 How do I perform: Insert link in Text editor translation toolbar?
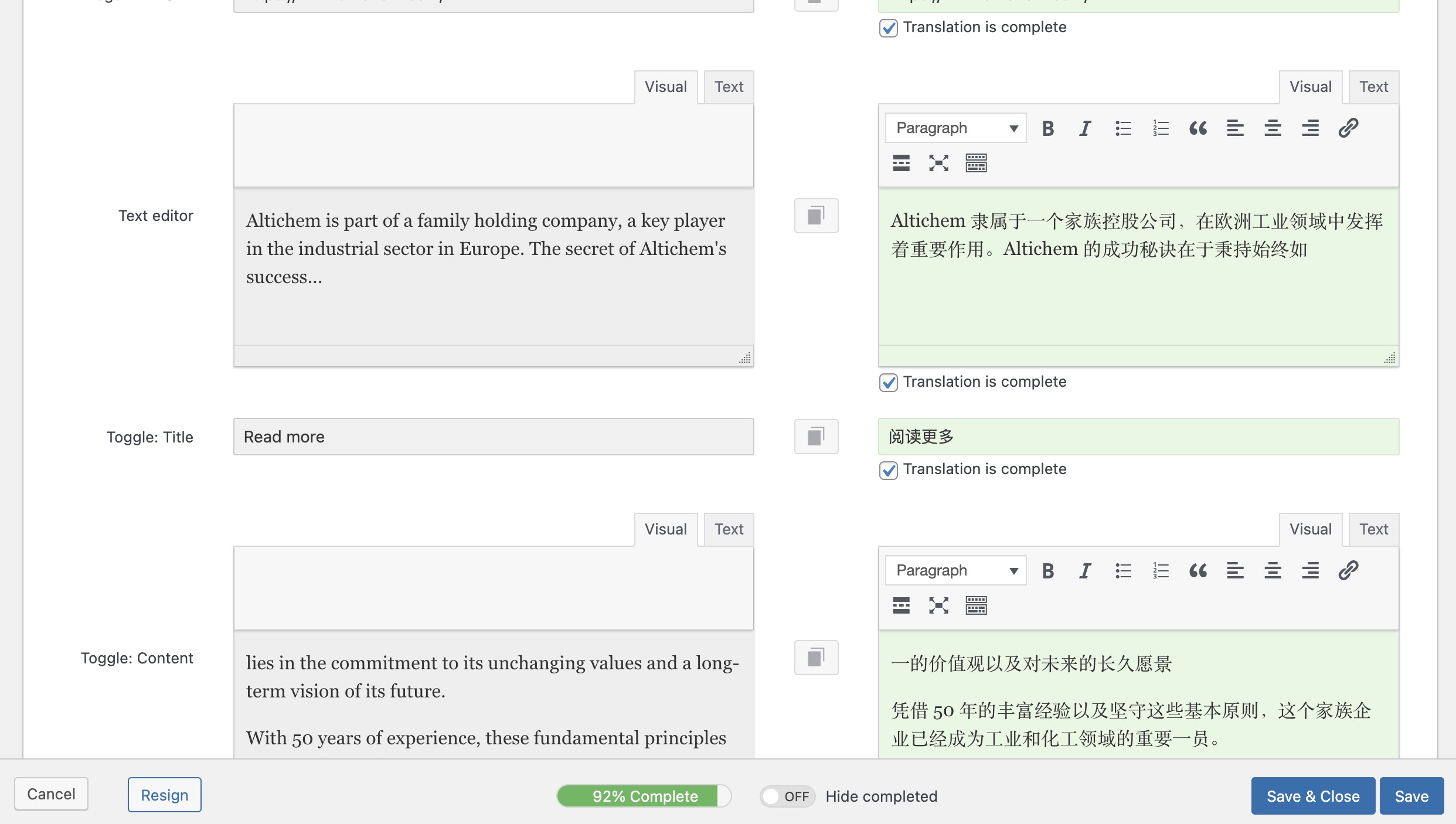tap(1348, 128)
